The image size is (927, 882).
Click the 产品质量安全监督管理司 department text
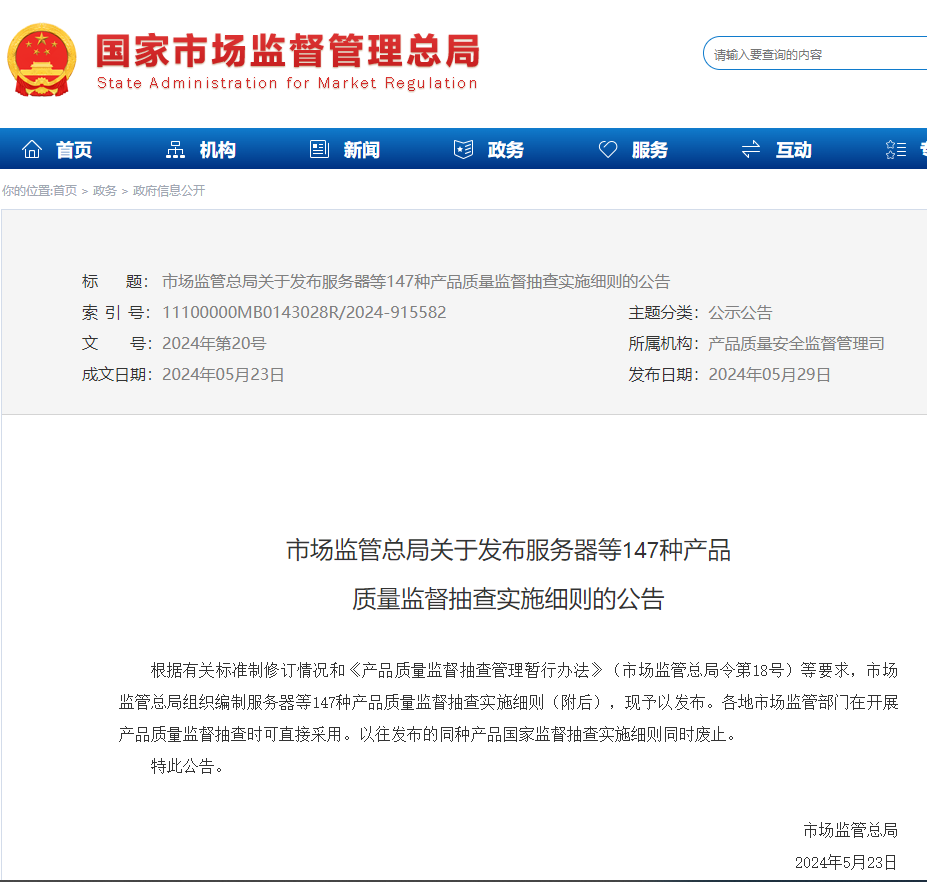pyautogui.click(x=796, y=344)
